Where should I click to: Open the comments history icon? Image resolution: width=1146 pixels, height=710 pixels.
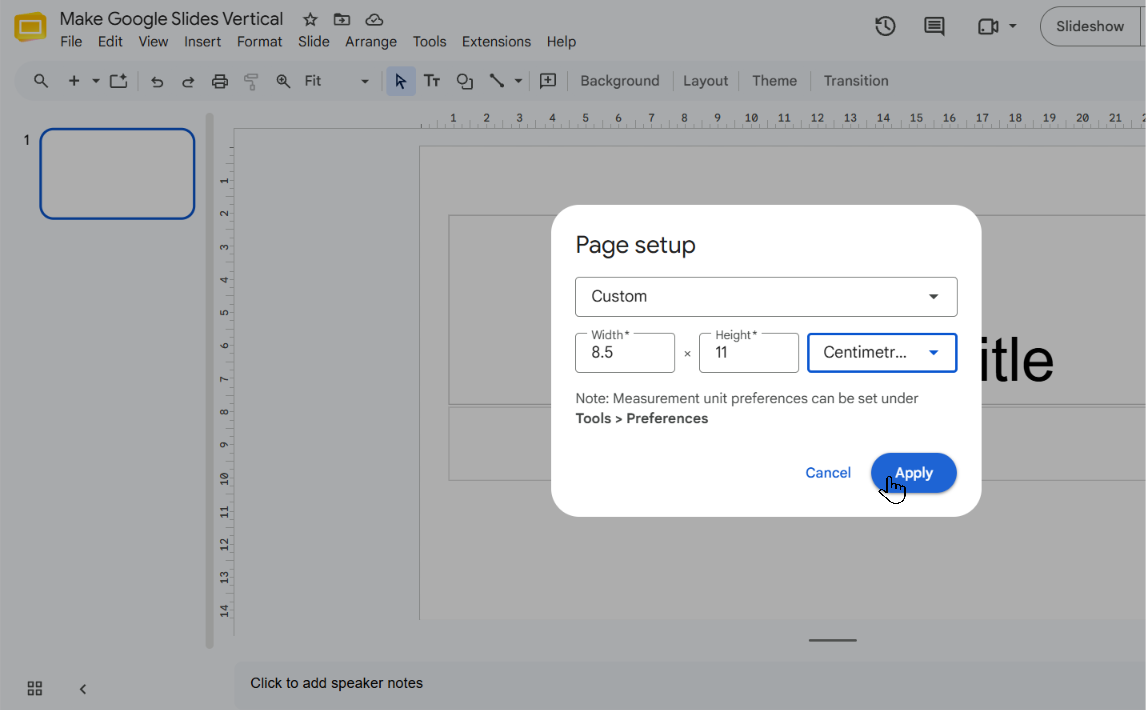click(934, 26)
